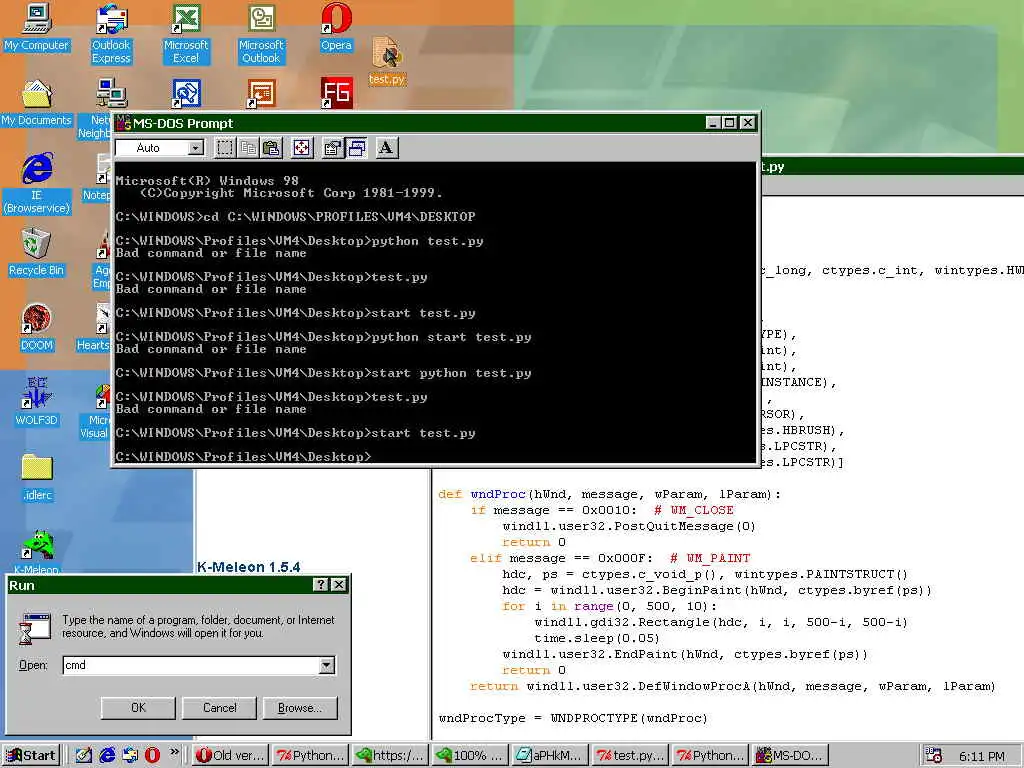This screenshot has width=1024, height=768.
Task: Click the Copy icon in MS-DOS Prompt toolbar
Action: [248, 148]
